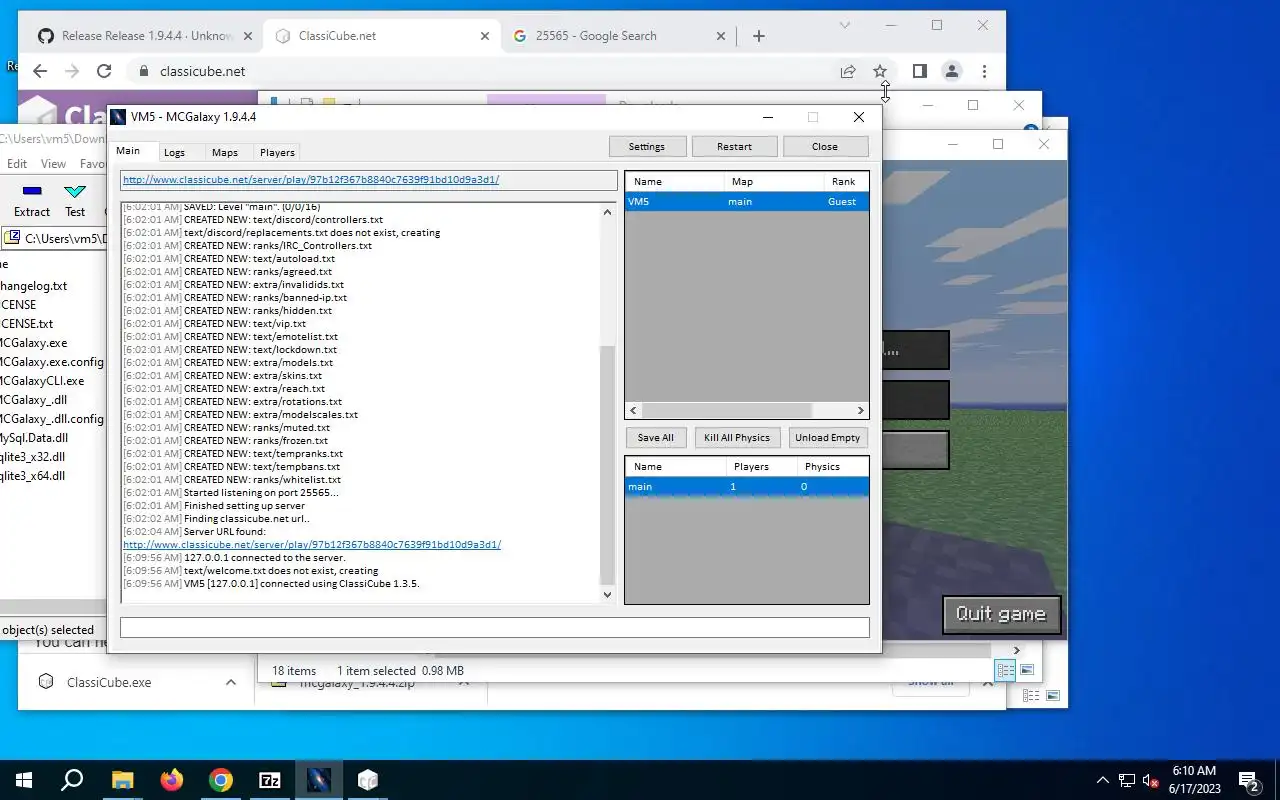Open a new Chrome tab
This screenshot has height=800, width=1280.
(759, 36)
